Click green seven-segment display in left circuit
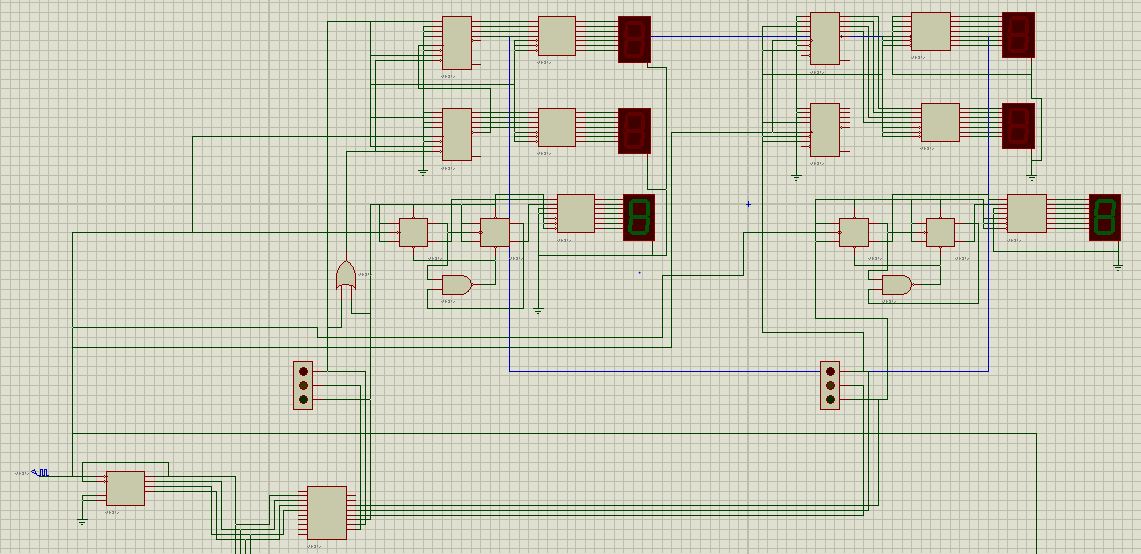Image resolution: width=1141 pixels, height=554 pixels. 639,217
